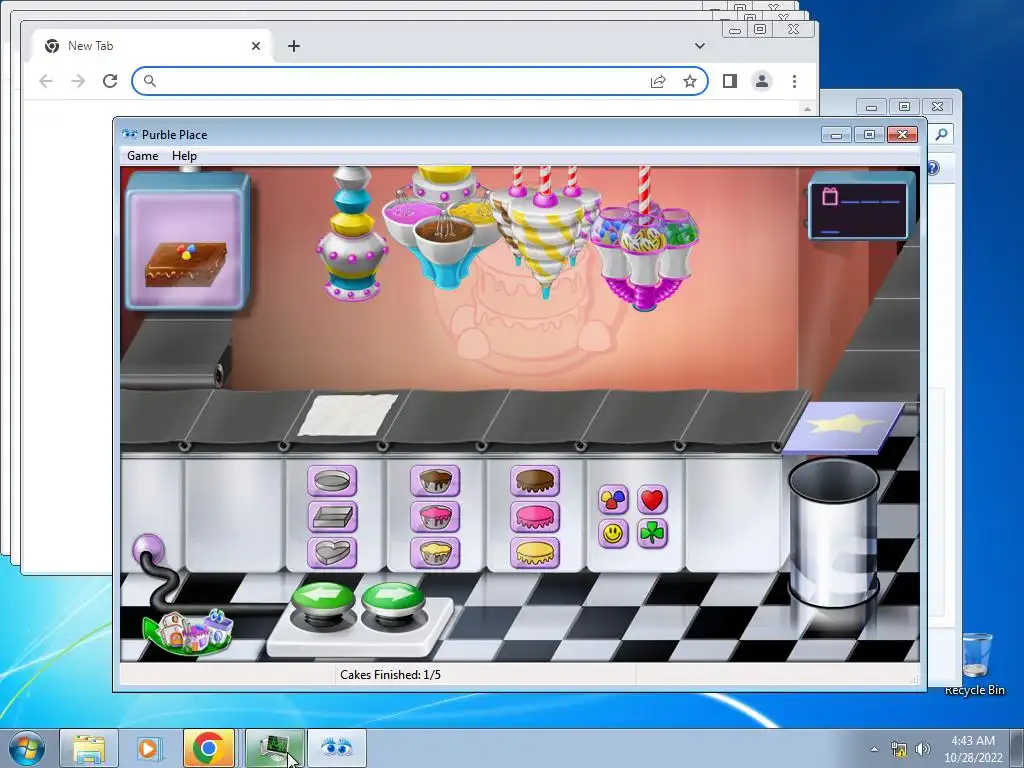Open Windows Media Player from the taskbar

[x=148, y=748]
